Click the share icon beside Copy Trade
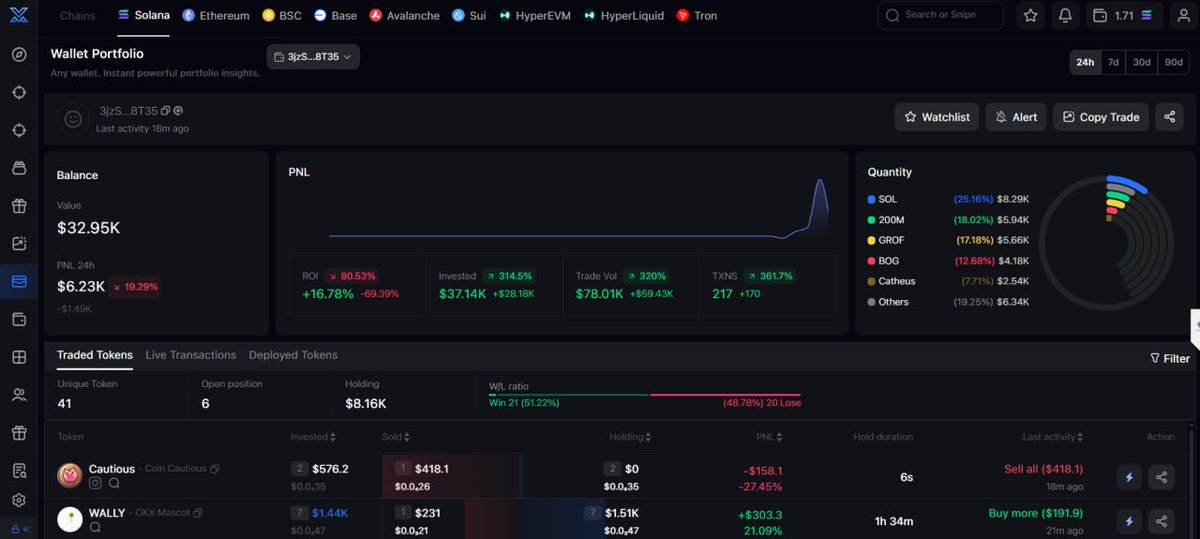This screenshot has height=539, width=1200. pyautogui.click(x=1169, y=117)
